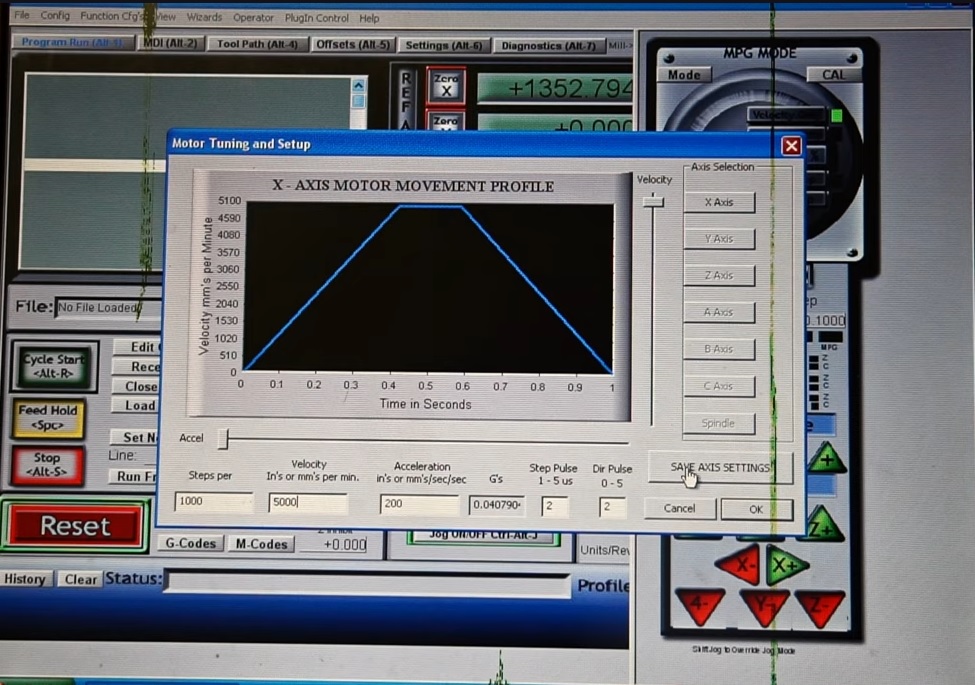Switch to the Diagnostics tab
Screen dimensions: 975x685
pyautogui.click(x=547, y=45)
